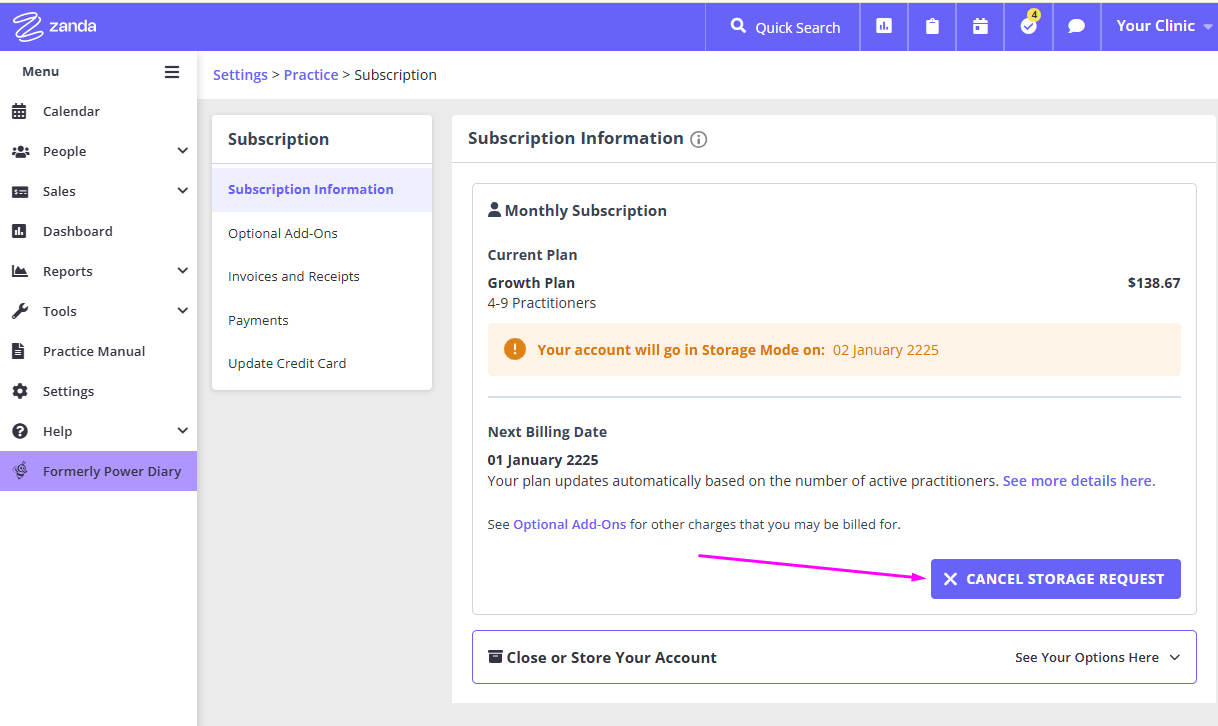Click the Optional Add-Ons link in billing text
This screenshot has width=1218, height=726.
click(x=569, y=523)
